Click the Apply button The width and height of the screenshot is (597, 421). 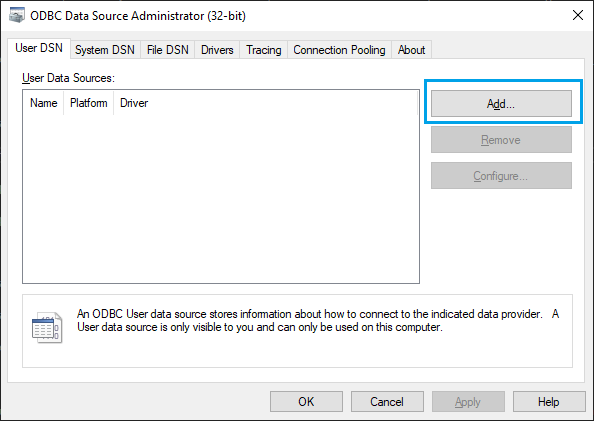tap(468, 402)
